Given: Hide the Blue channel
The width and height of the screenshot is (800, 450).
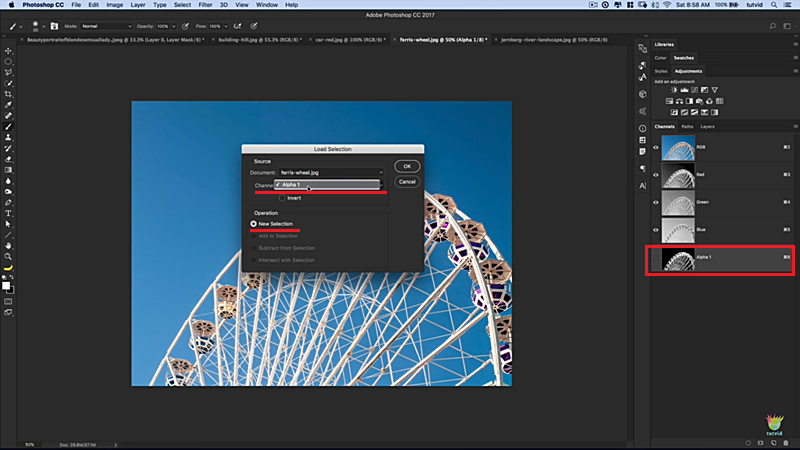Looking at the screenshot, I should (x=656, y=230).
